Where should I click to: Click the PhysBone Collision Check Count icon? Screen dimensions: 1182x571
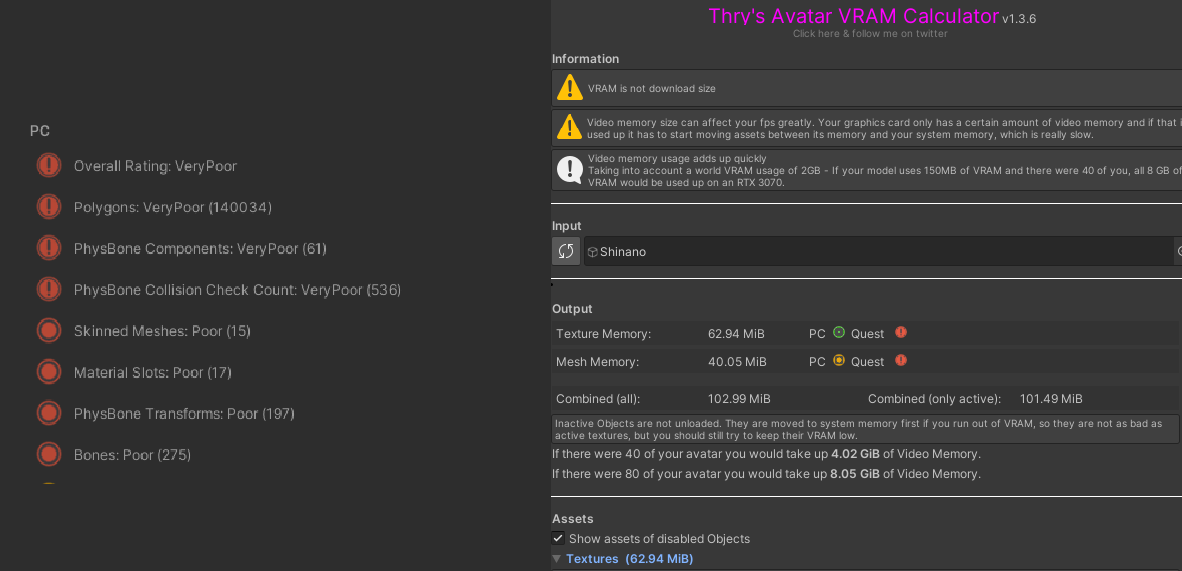[x=49, y=289]
